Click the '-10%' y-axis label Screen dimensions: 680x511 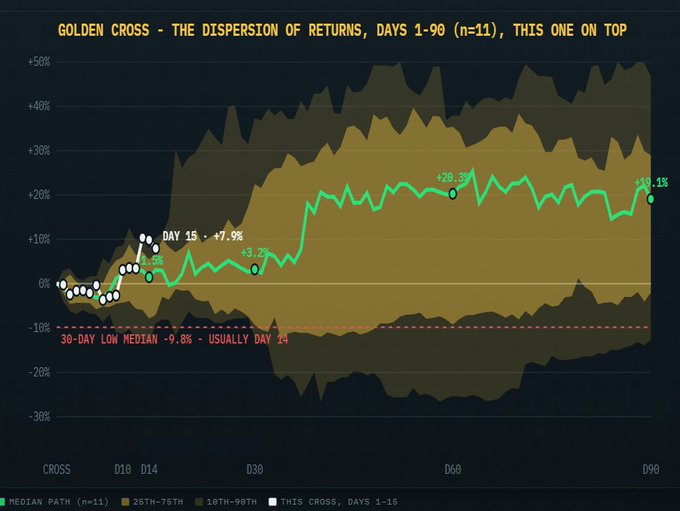(x=39, y=328)
